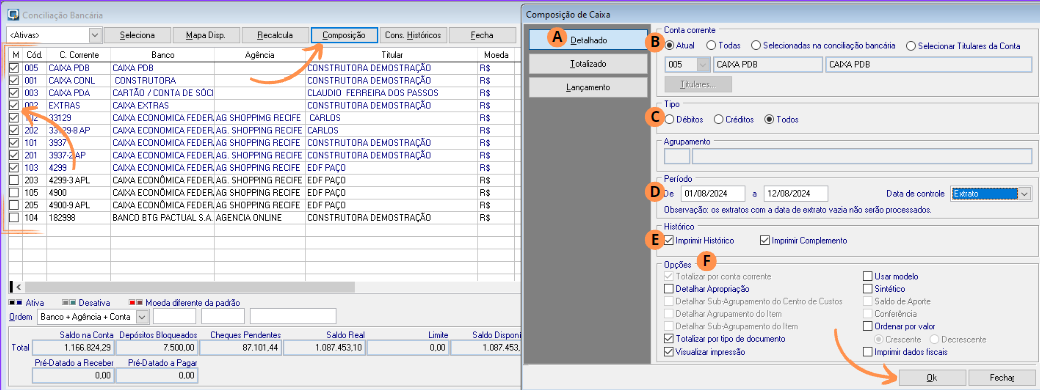The height and width of the screenshot is (390, 1040).
Task: Open the Data de controle Extrato dropdown
Action: [1025, 193]
